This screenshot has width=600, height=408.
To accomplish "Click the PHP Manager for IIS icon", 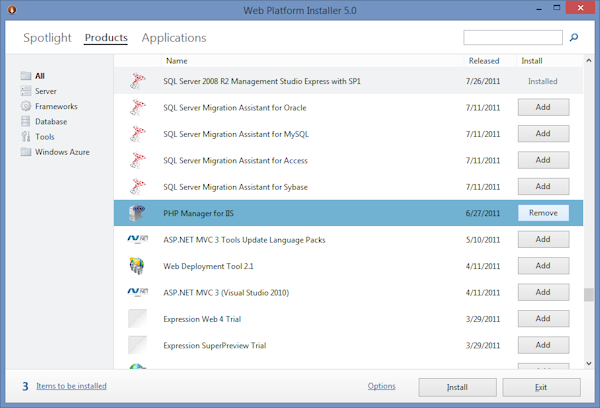I will click(x=137, y=213).
